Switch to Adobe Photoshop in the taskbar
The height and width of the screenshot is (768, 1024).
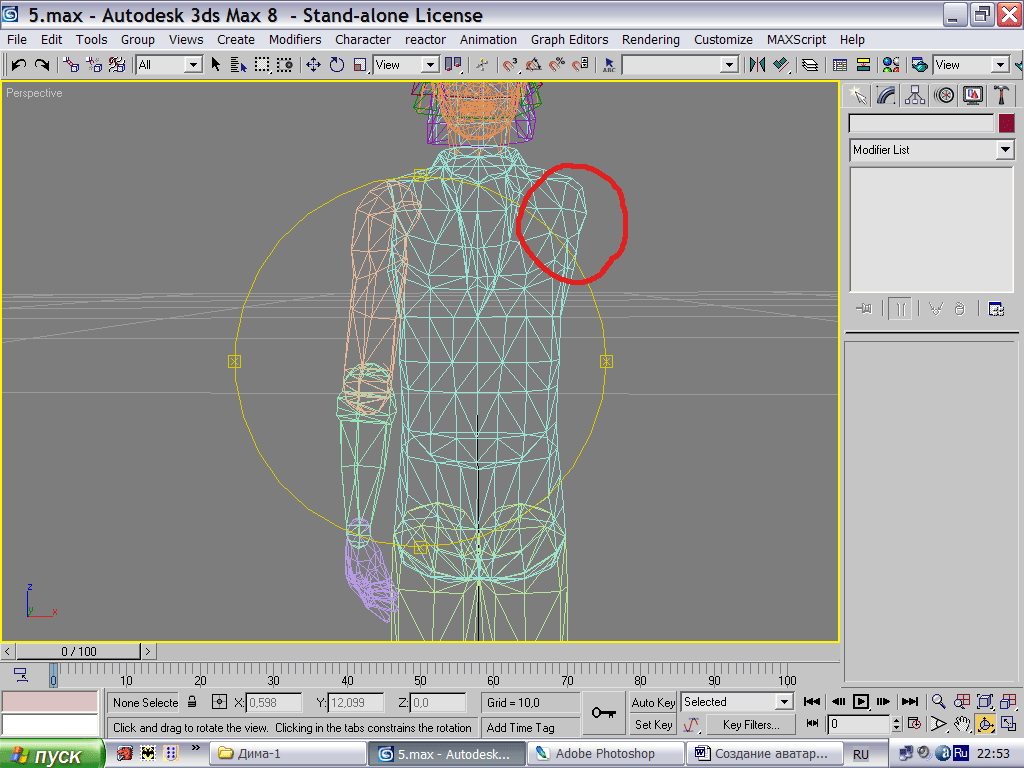coord(605,754)
